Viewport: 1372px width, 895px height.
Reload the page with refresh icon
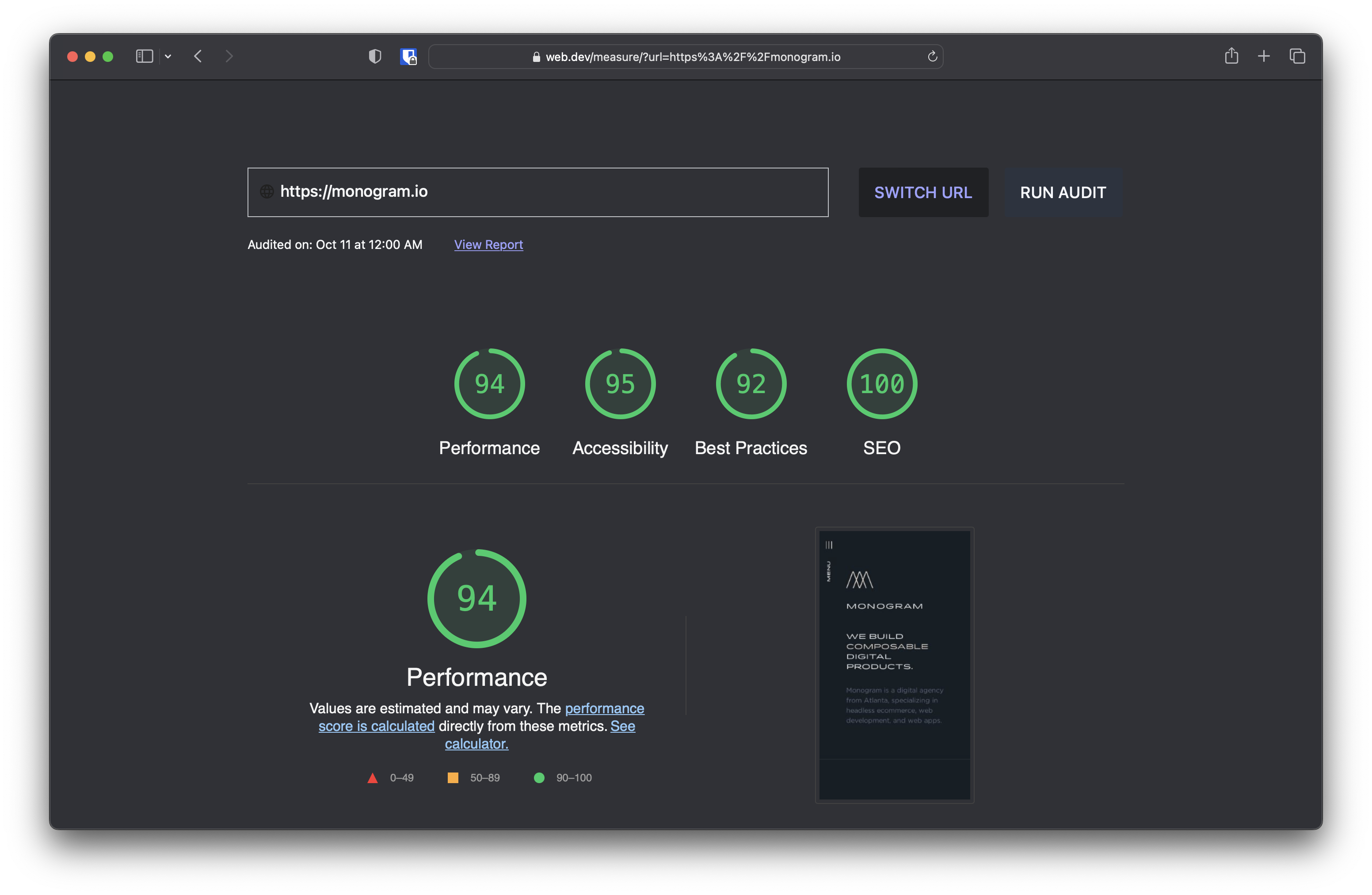click(x=932, y=57)
